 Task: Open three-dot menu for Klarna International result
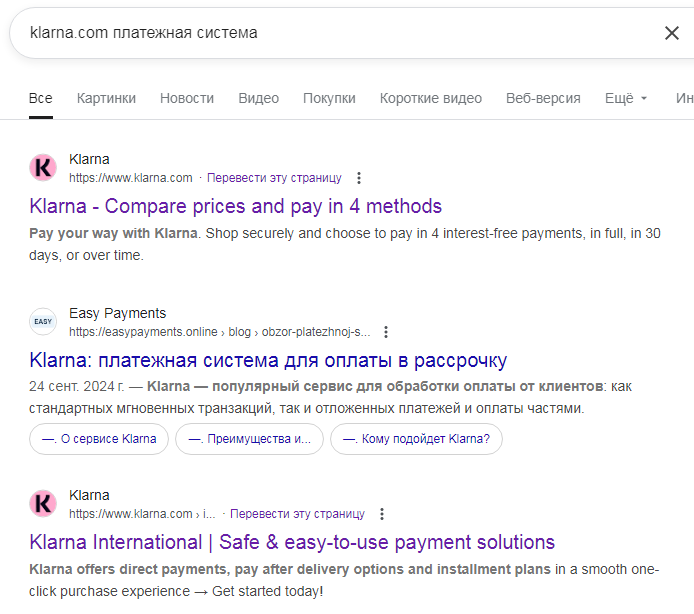[x=381, y=514]
